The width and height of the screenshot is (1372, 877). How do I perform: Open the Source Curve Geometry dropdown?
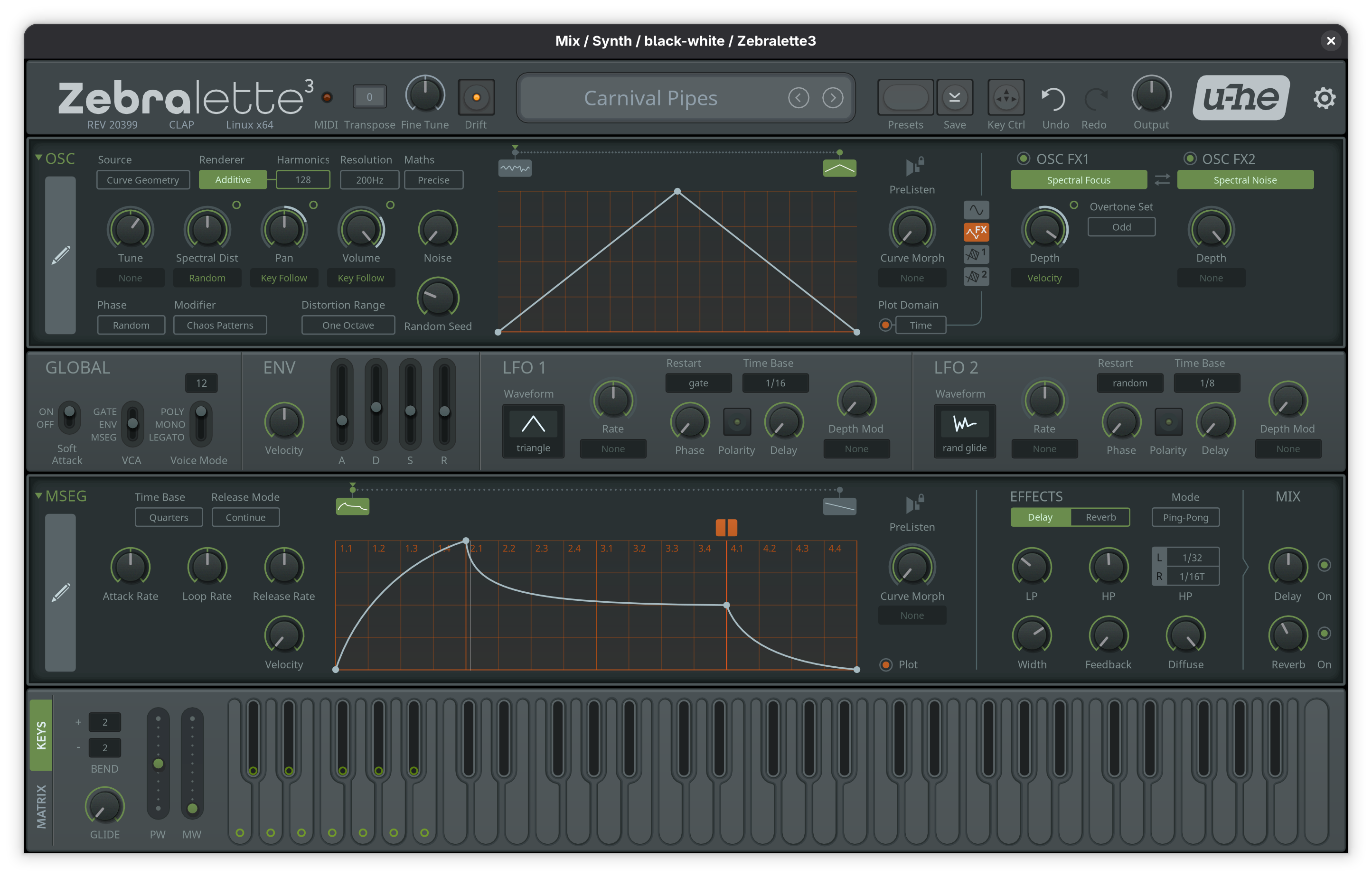143,180
